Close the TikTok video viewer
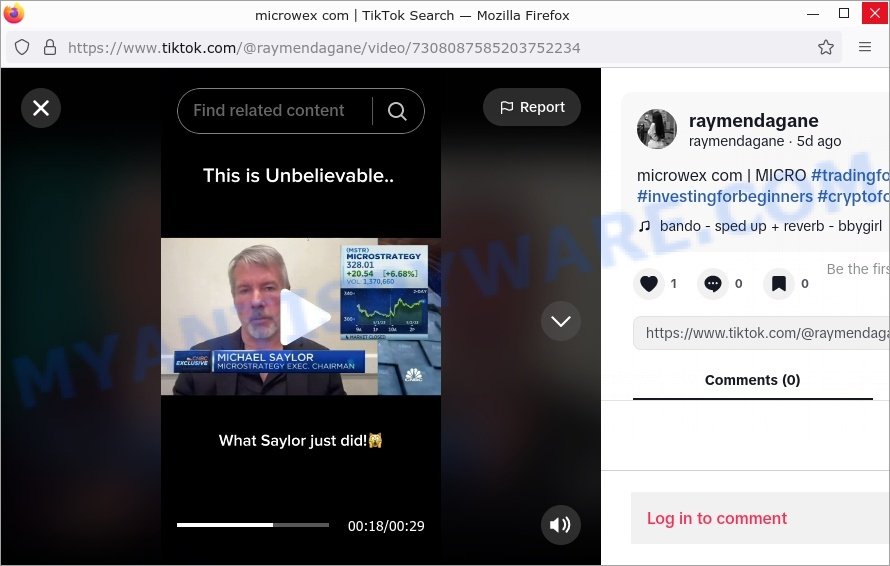The width and height of the screenshot is (890, 566). (x=41, y=108)
